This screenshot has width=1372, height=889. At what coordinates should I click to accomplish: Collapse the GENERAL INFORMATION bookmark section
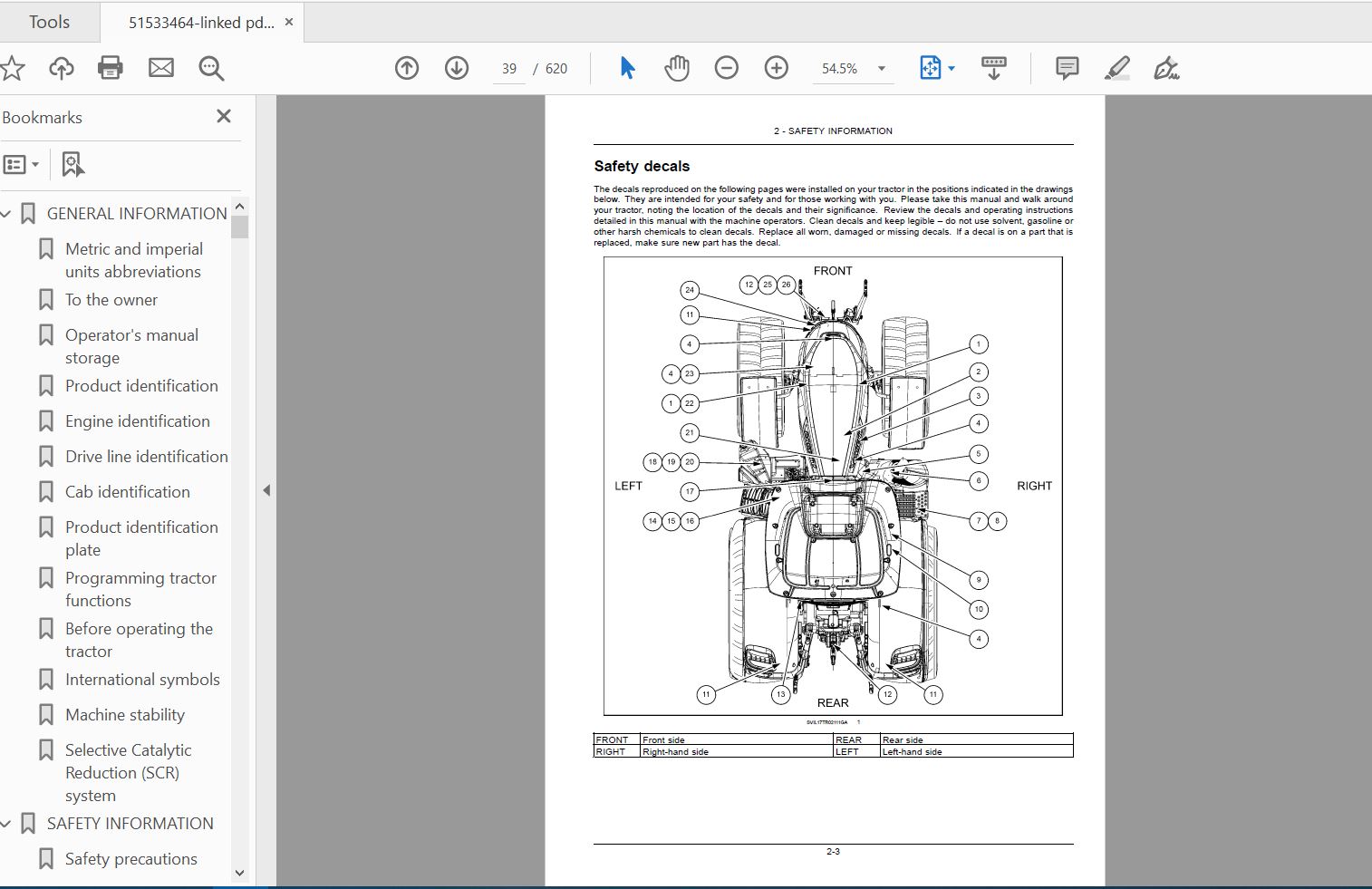click(6, 214)
